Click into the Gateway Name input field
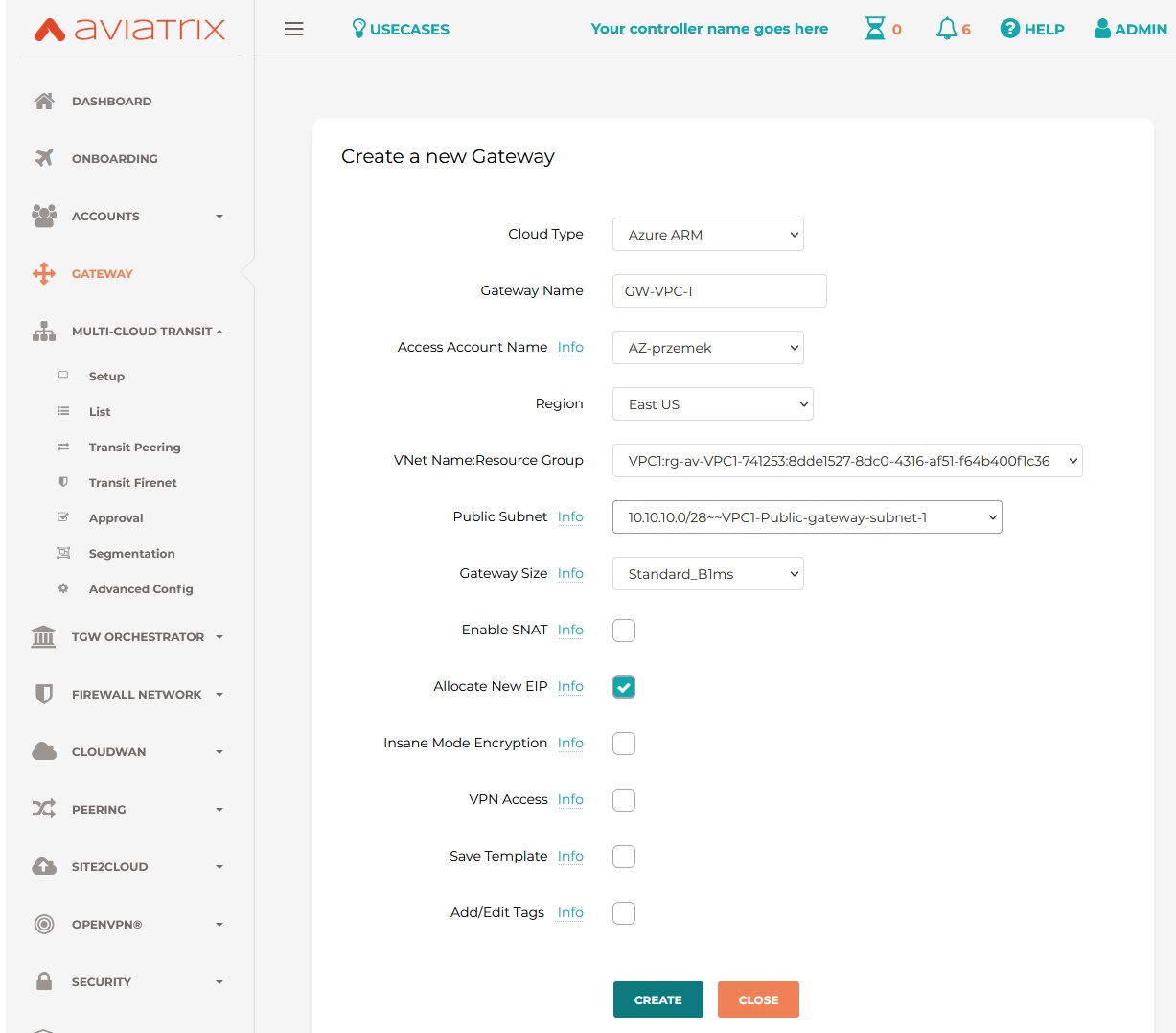The width and height of the screenshot is (1176, 1033). click(720, 291)
